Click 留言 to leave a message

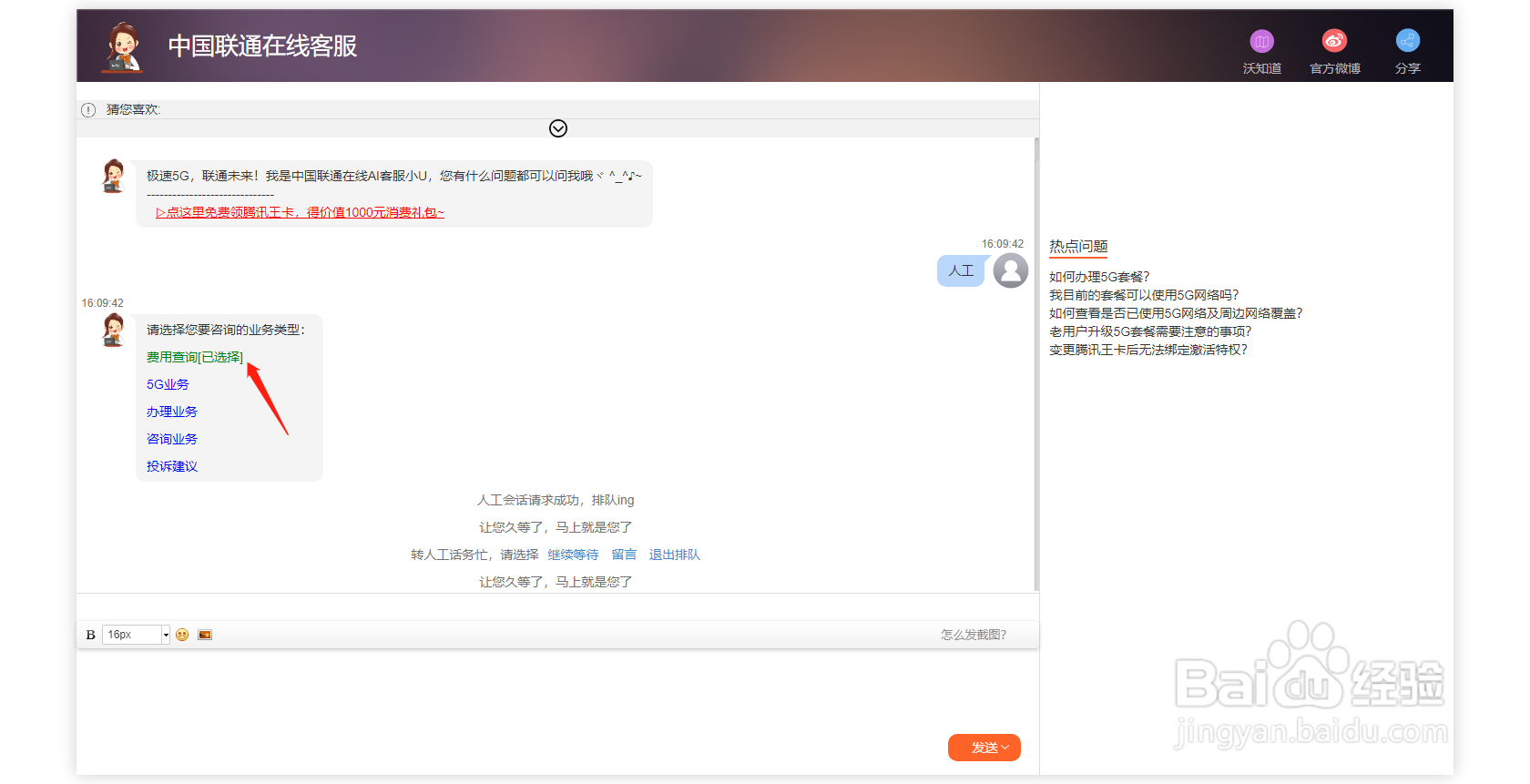pyautogui.click(x=624, y=555)
